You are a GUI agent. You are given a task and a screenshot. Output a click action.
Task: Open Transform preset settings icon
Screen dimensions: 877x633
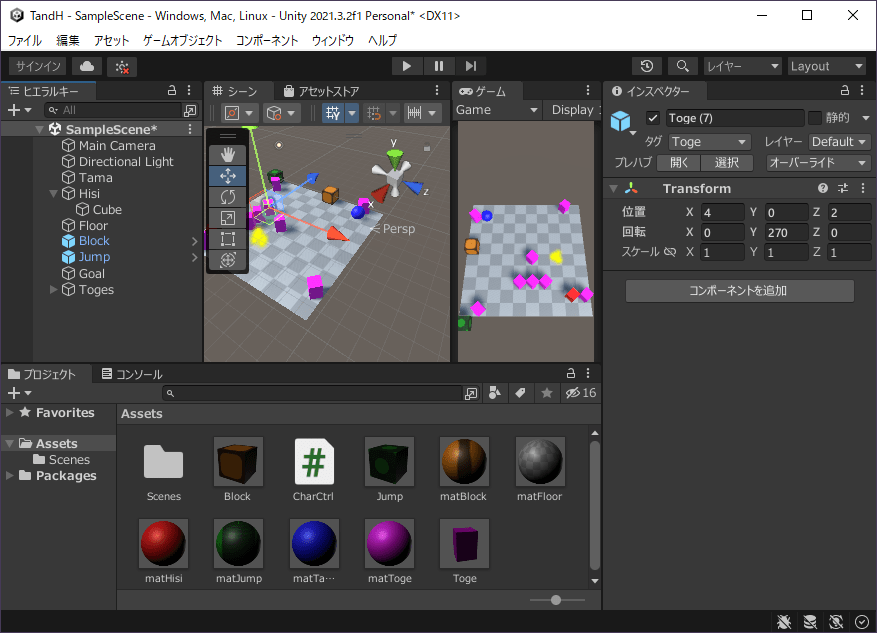(x=843, y=188)
